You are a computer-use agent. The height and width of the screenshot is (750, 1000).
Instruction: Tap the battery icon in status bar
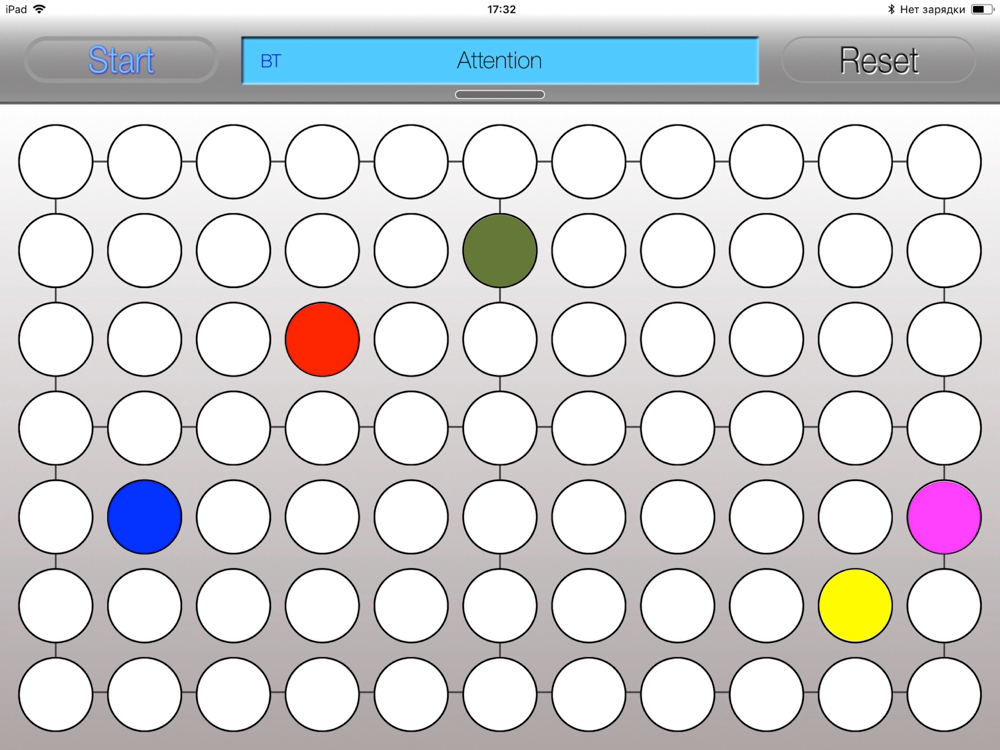pos(982,9)
